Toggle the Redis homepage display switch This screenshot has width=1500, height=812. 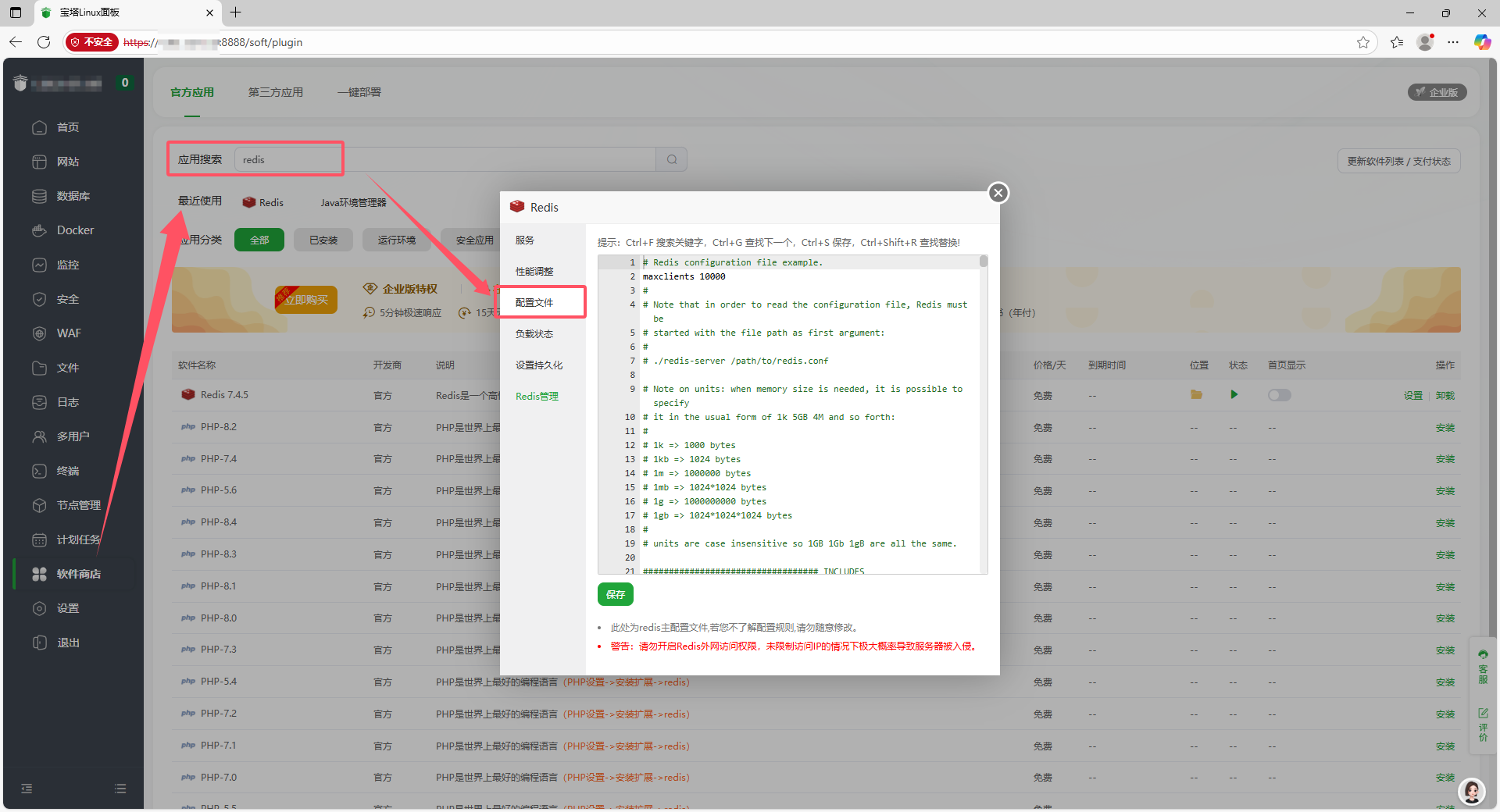[1279, 395]
